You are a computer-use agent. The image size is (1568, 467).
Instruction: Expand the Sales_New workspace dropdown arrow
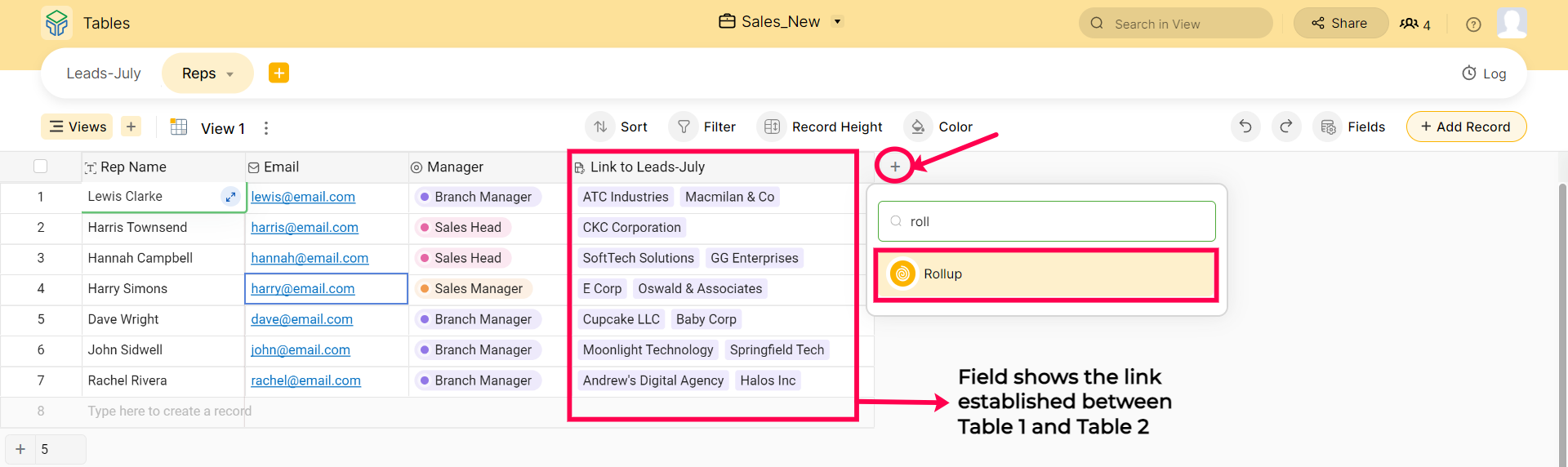click(x=837, y=22)
